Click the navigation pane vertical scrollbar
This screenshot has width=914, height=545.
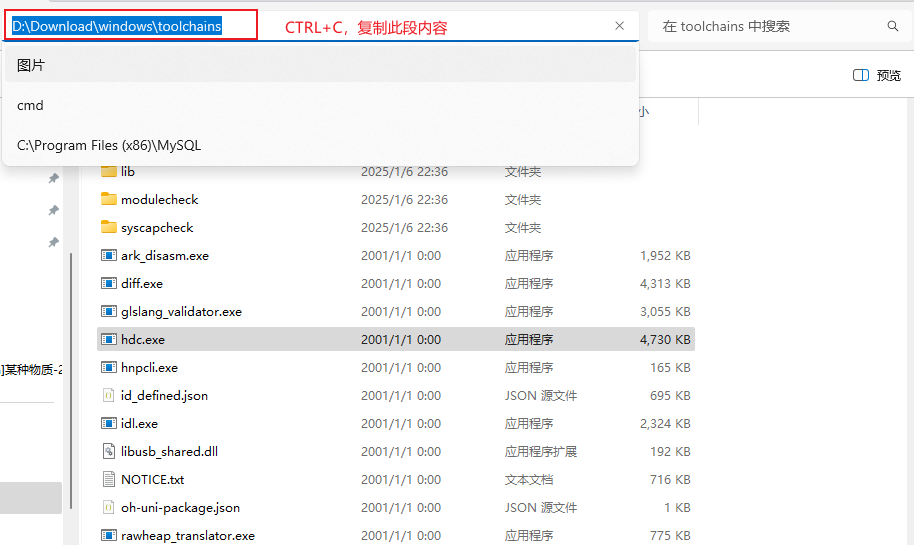pos(71,381)
